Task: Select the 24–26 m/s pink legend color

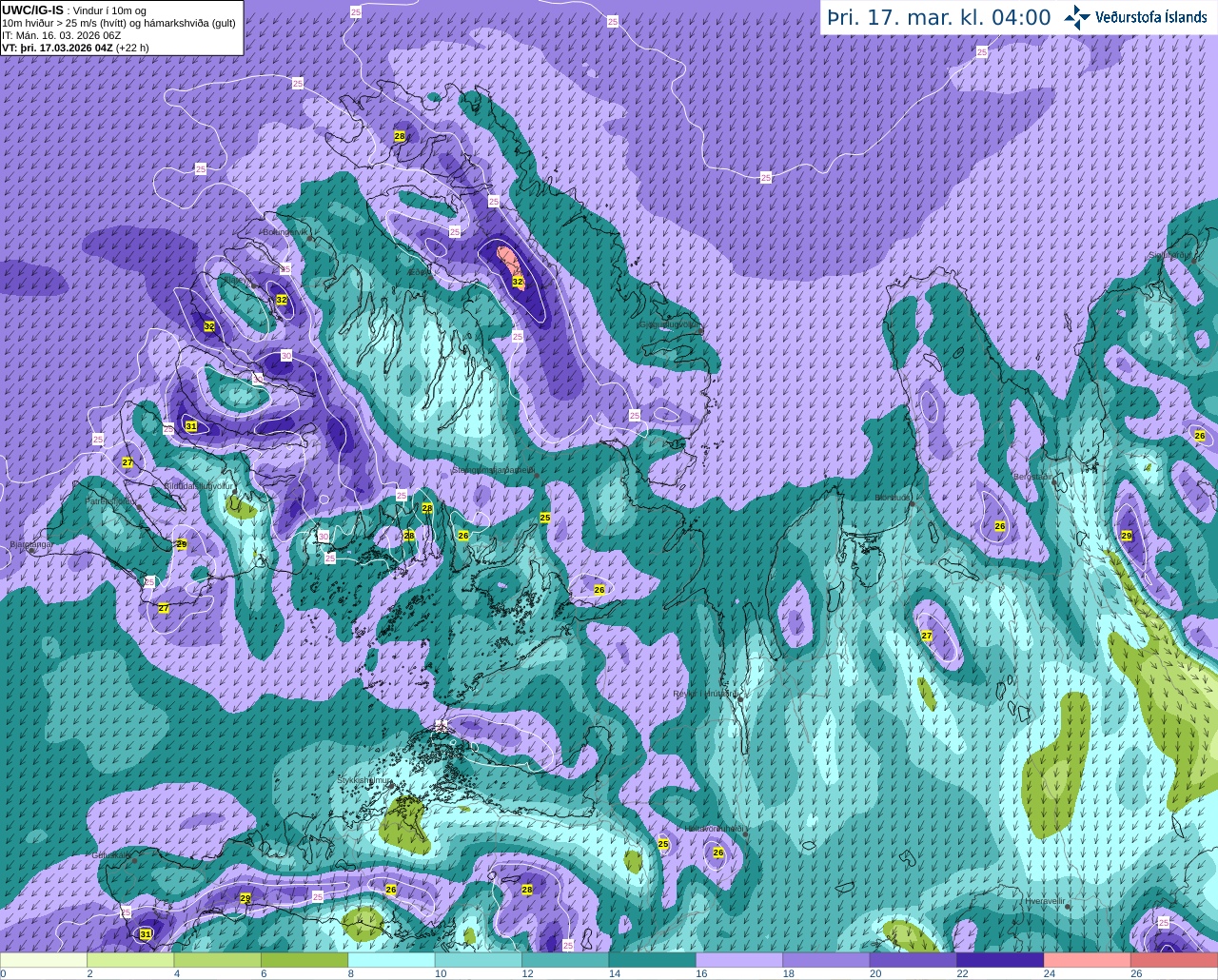Action: pyautogui.click(x=1088, y=960)
